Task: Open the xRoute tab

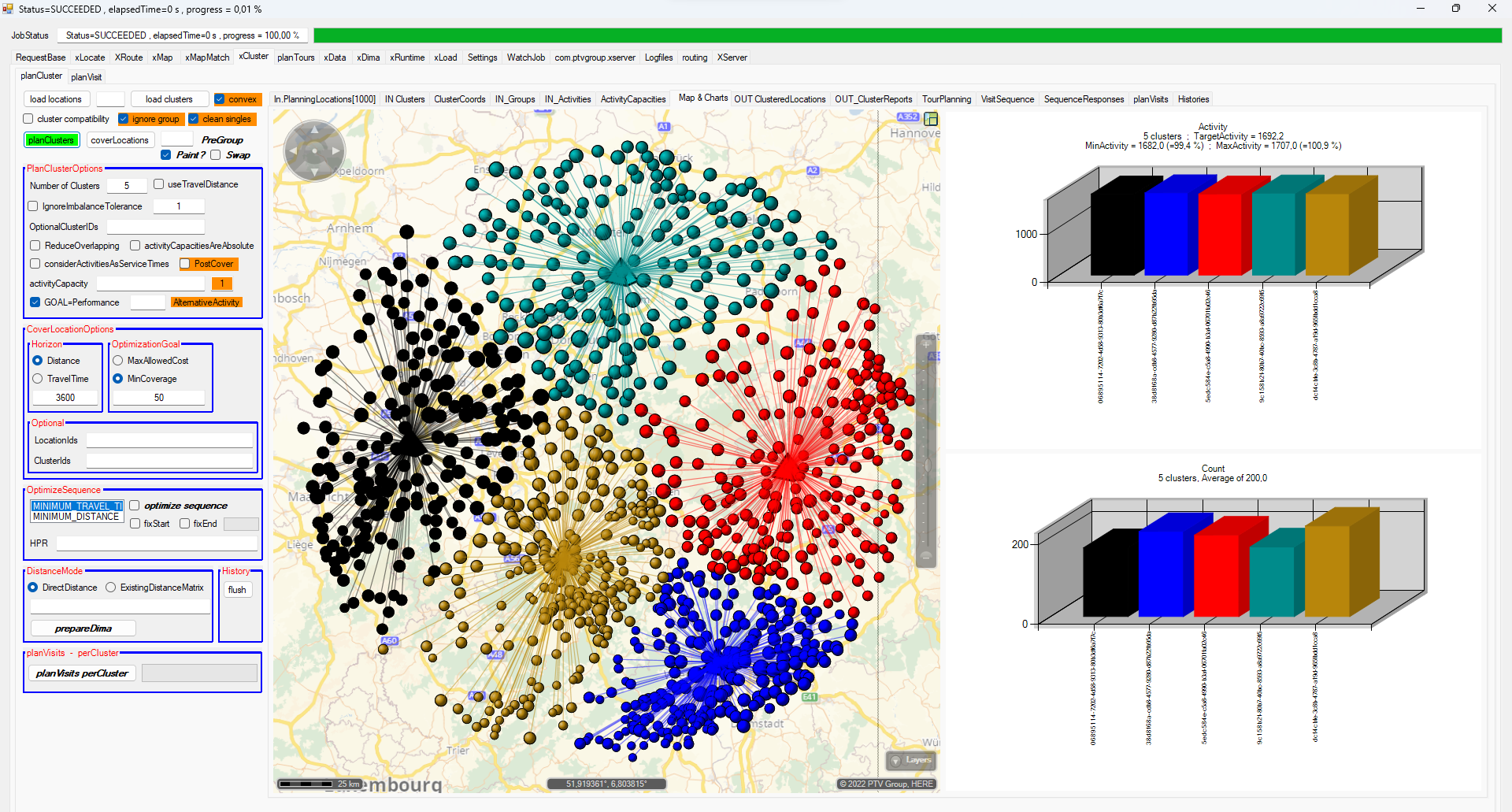Action: [x=128, y=57]
